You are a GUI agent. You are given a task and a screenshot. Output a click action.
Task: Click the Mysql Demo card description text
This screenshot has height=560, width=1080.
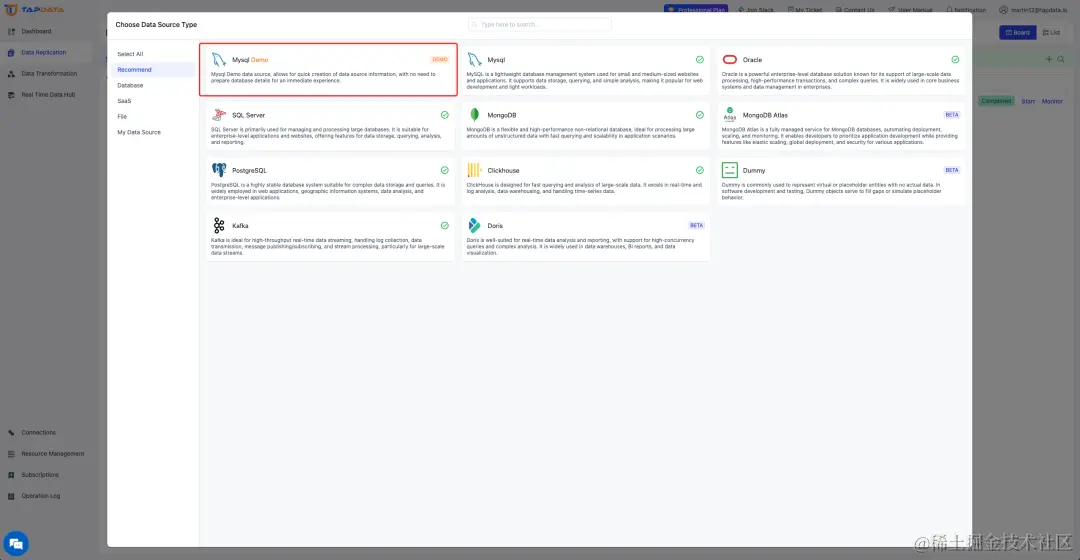coord(324,77)
